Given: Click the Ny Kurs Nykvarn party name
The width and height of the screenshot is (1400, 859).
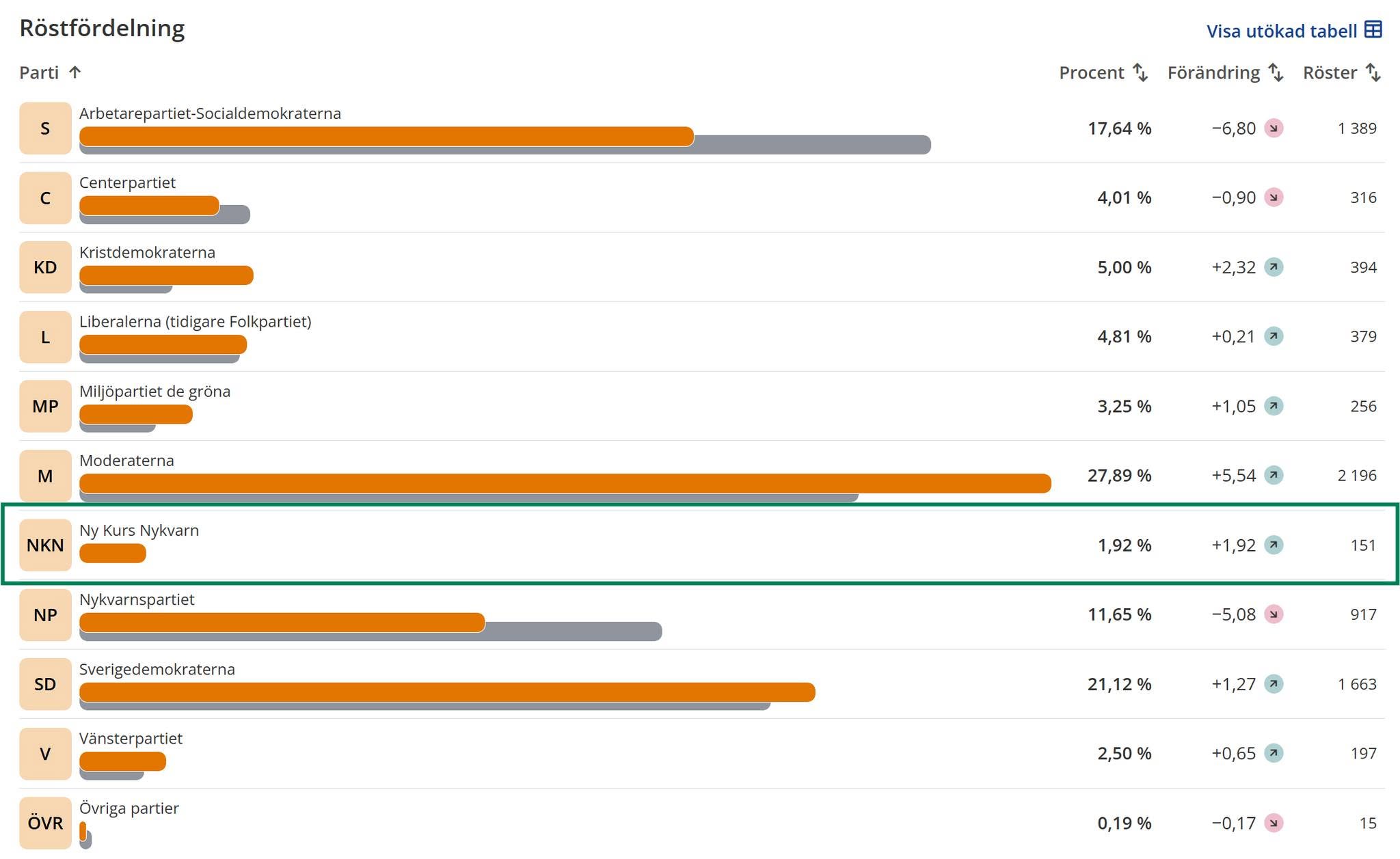Looking at the screenshot, I should point(139,530).
